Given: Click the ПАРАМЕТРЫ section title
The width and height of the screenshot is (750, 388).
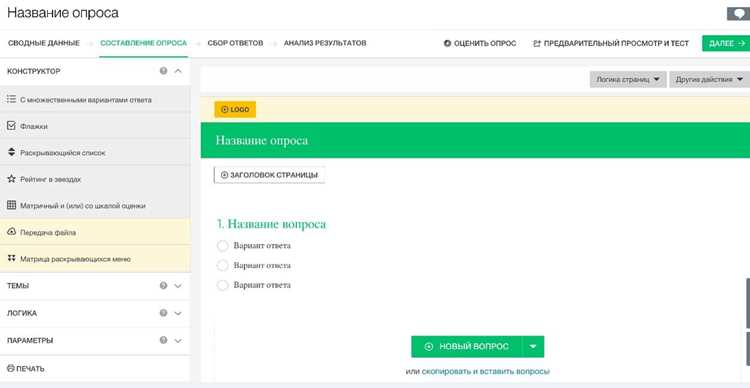Looking at the screenshot, I should tap(30, 341).
